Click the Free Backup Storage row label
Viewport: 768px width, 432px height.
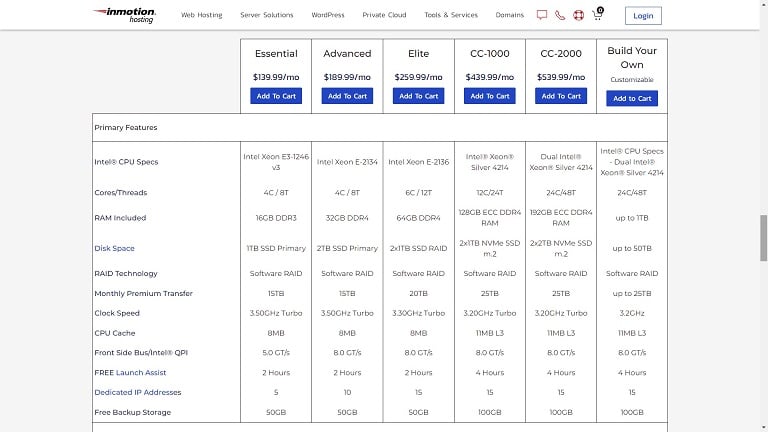[x=133, y=412]
